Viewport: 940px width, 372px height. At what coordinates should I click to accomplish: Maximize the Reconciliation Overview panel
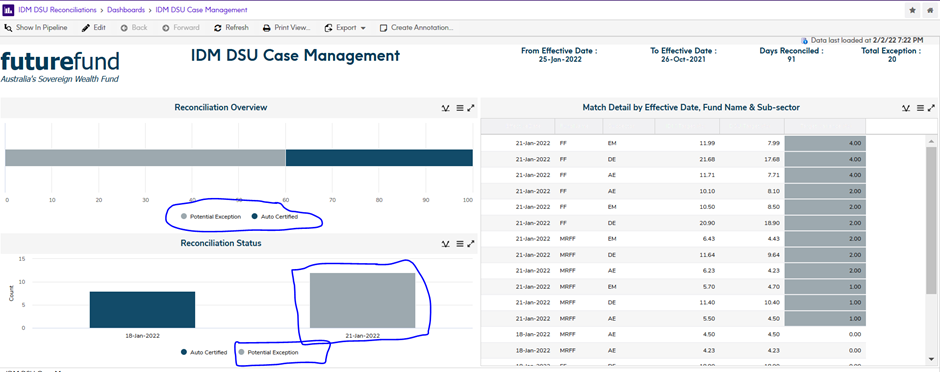pos(471,108)
